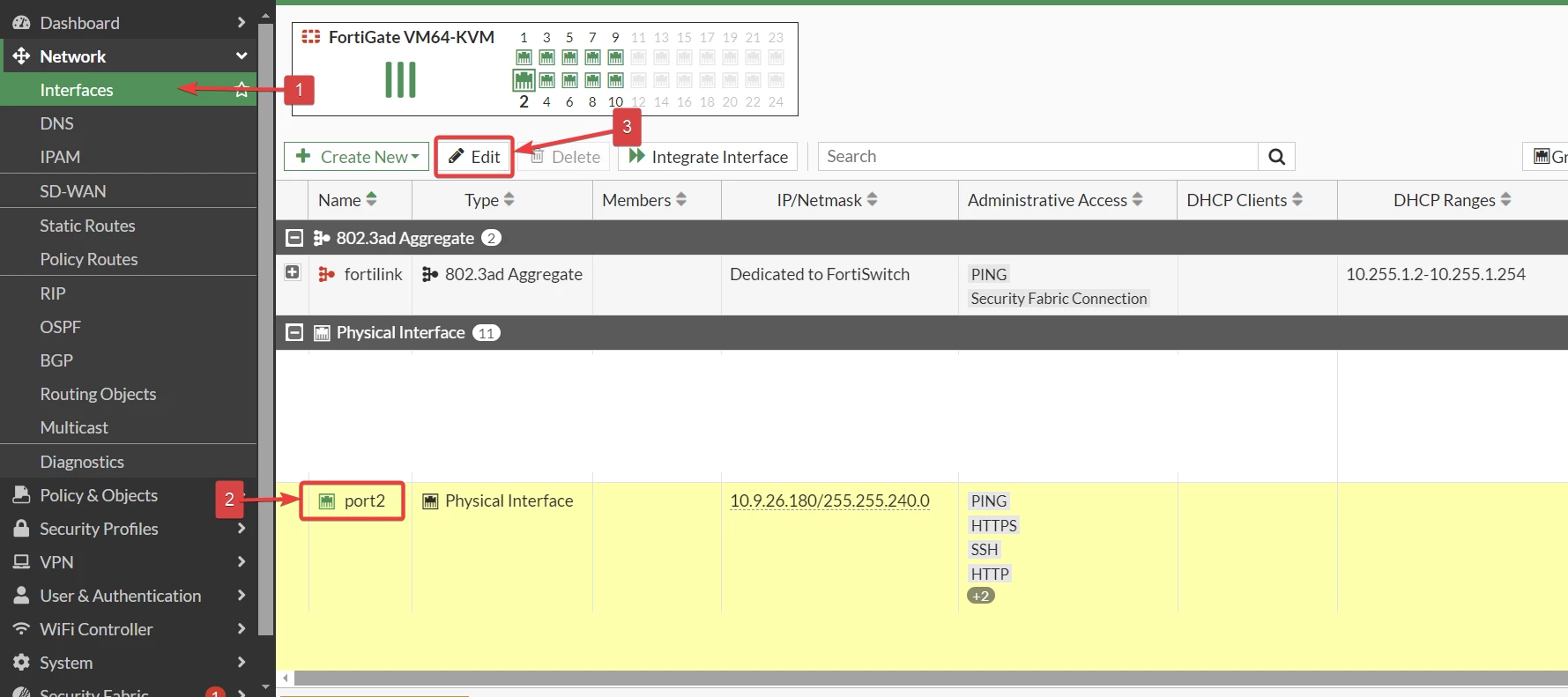Click the FortiGate VM64-KVM device icon
Screen dimensions: 1568x697
[311, 37]
